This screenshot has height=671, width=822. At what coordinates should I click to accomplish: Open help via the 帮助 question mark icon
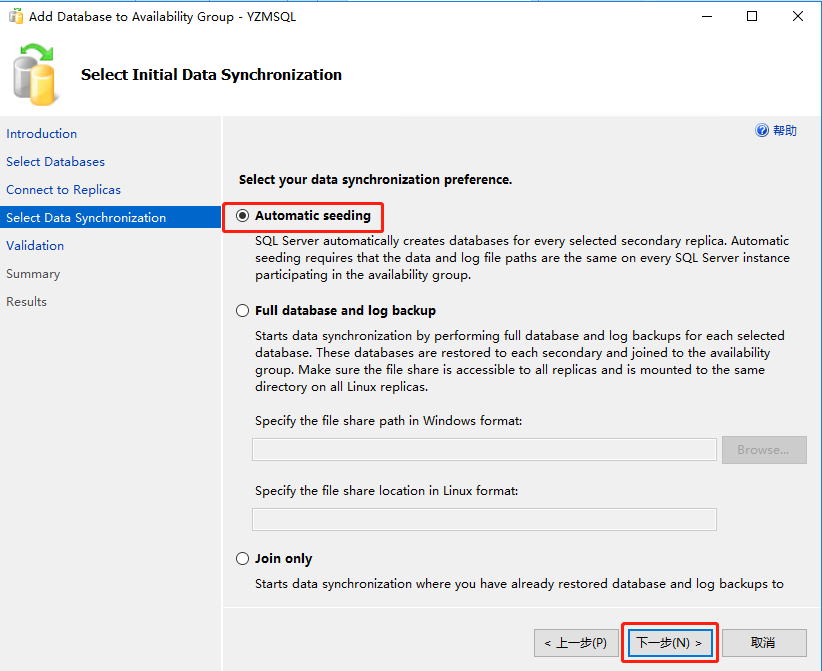pyautogui.click(x=762, y=131)
